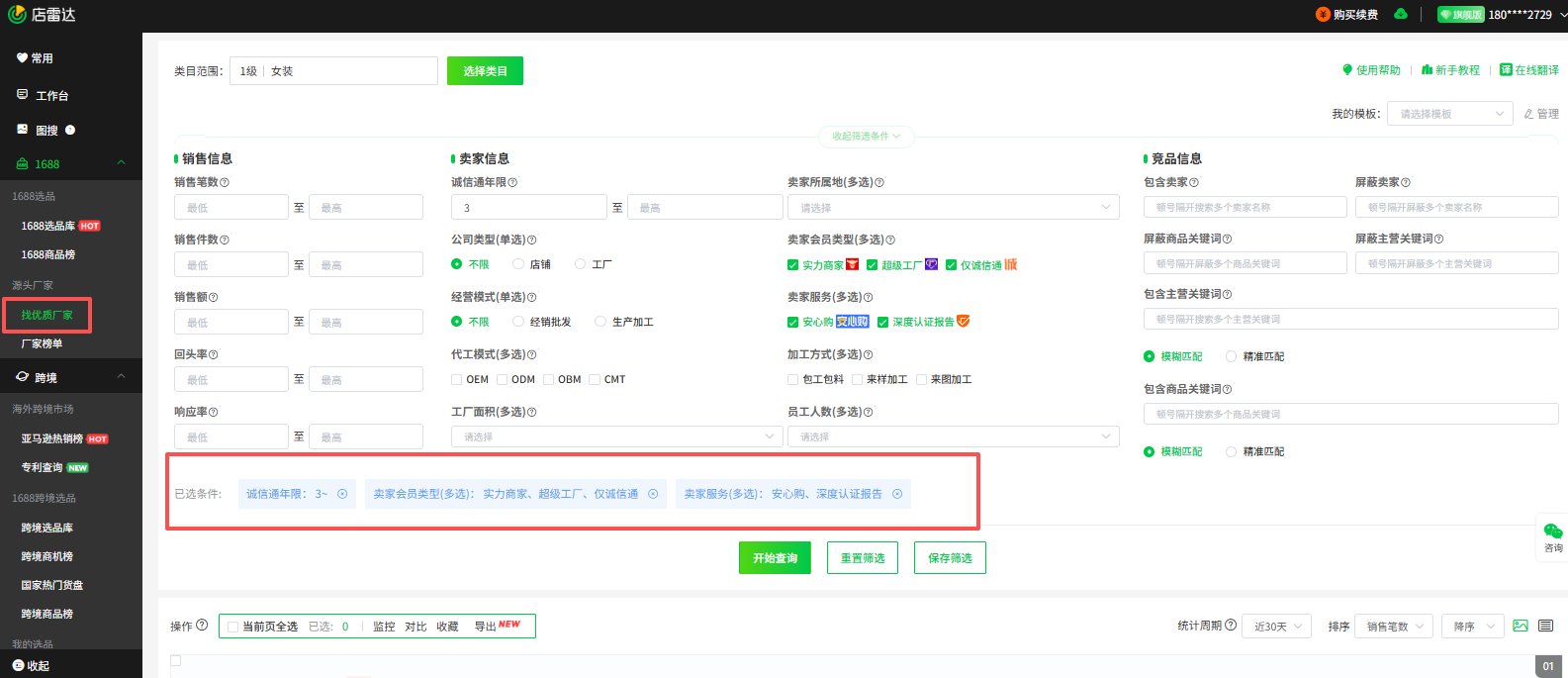Open the 卖家所属地 location dropdown
The image size is (1568, 678).
click(953, 208)
